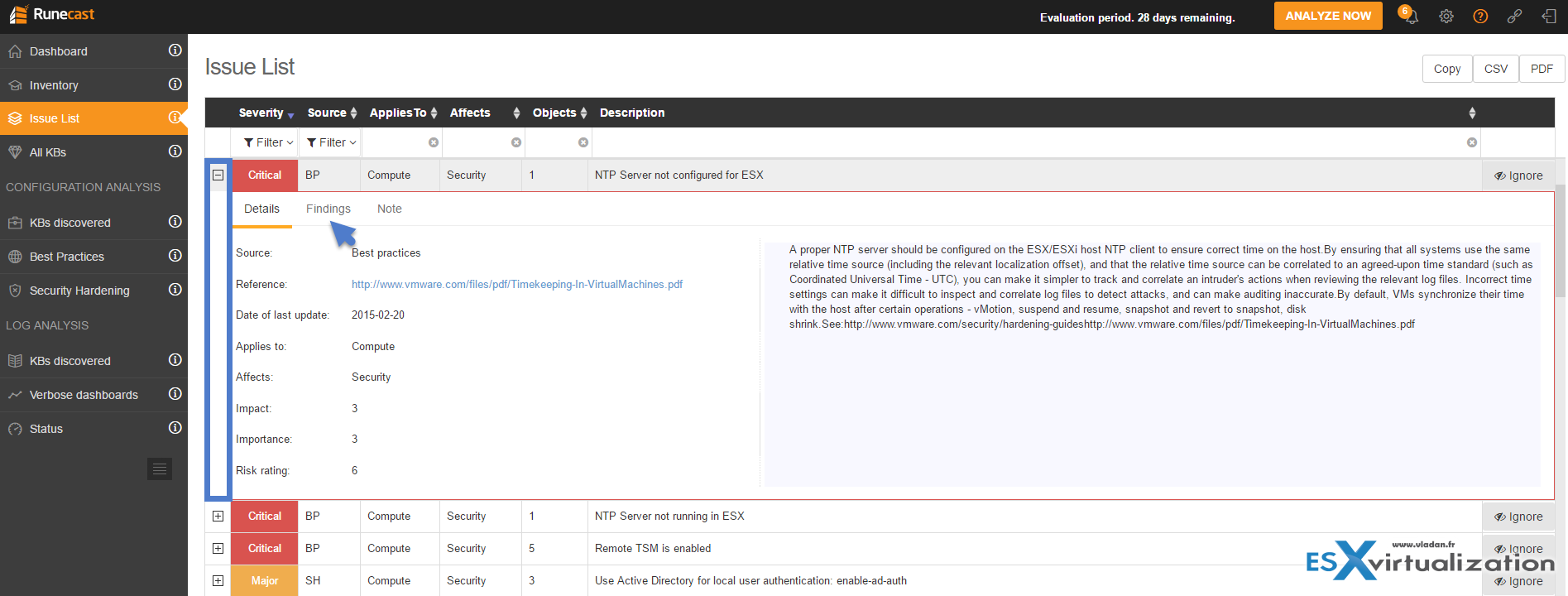
Task: Sort table by Objects column
Action: click(x=559, y=113)
